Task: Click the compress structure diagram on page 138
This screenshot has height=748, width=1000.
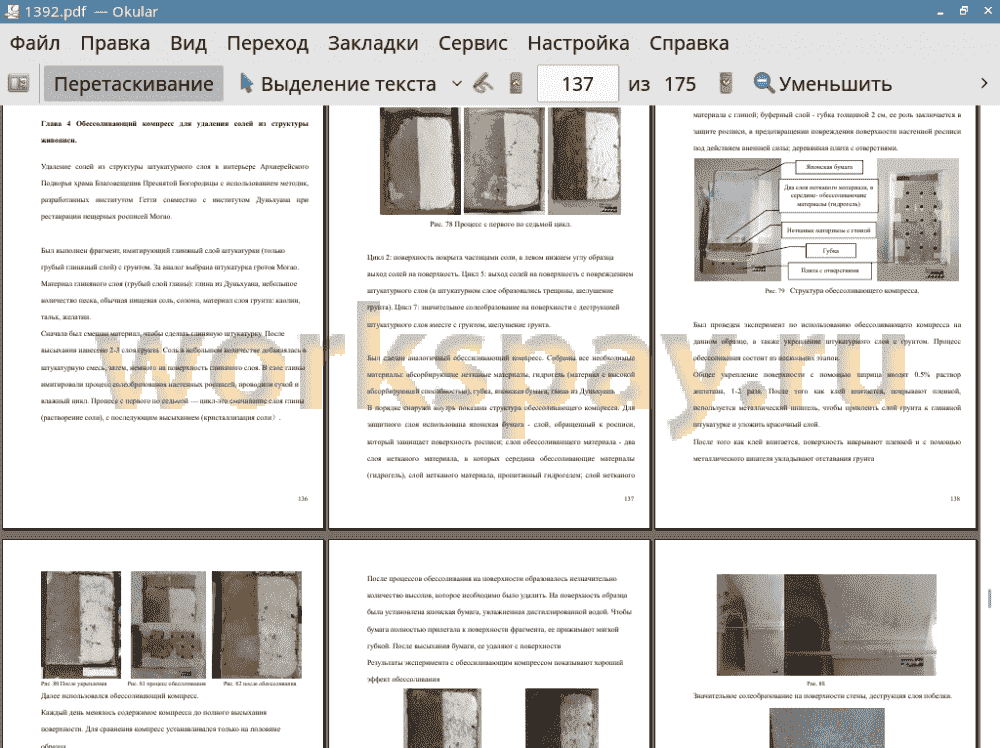Action: (827, 219)
